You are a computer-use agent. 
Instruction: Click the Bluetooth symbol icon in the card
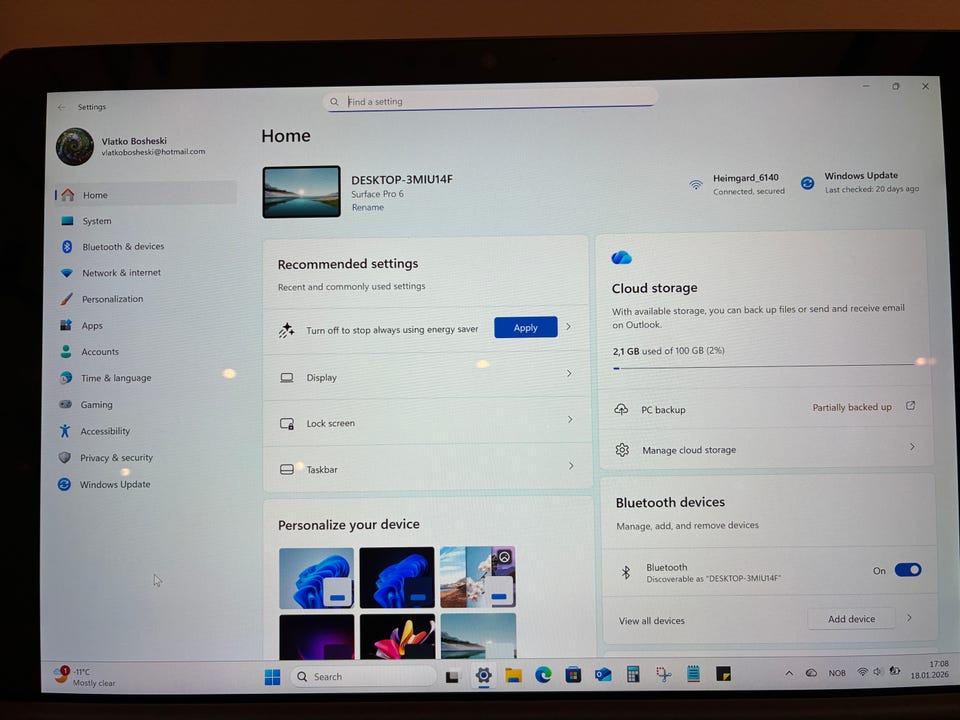click(626, 572)
